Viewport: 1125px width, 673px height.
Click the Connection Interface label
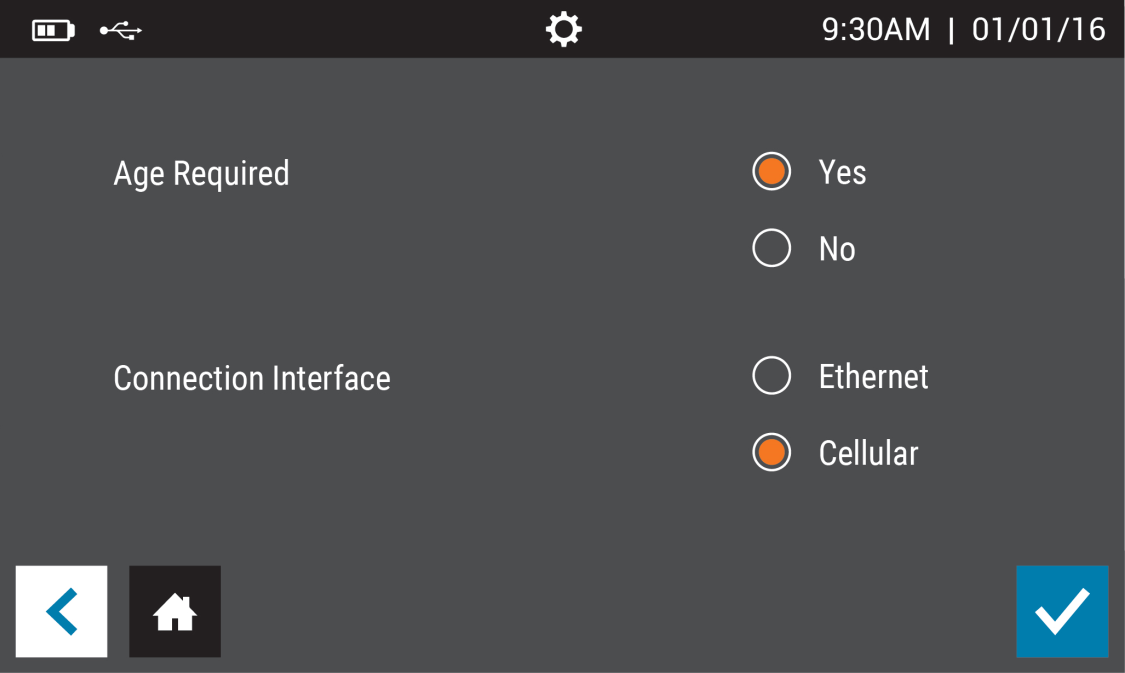tap(252, 379)
